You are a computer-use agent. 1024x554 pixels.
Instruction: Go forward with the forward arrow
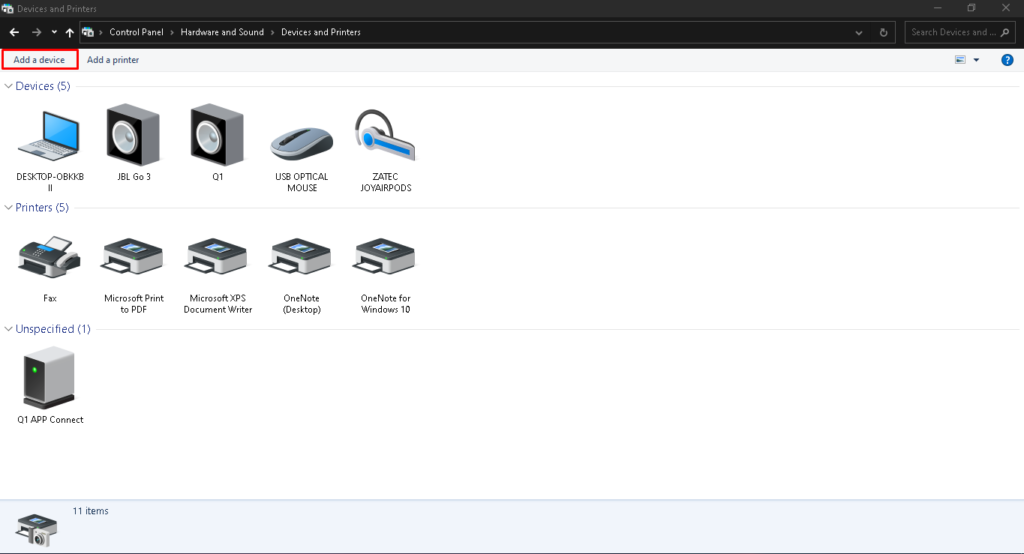37,32
